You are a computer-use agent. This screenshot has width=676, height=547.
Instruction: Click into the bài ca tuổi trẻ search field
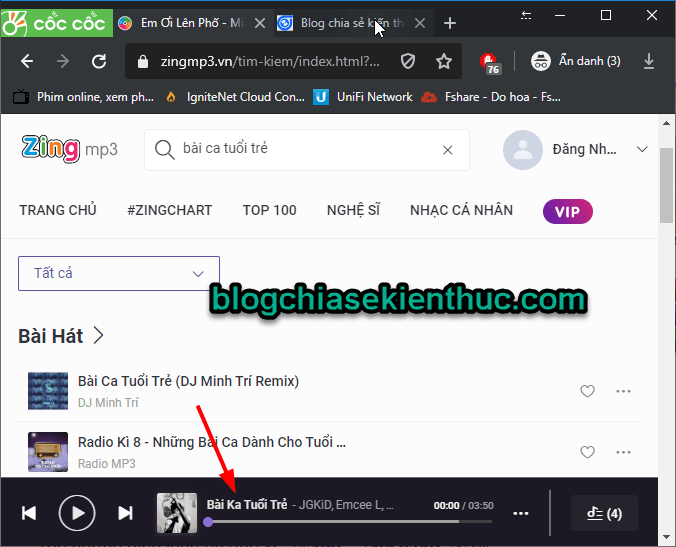coord(309,149)
